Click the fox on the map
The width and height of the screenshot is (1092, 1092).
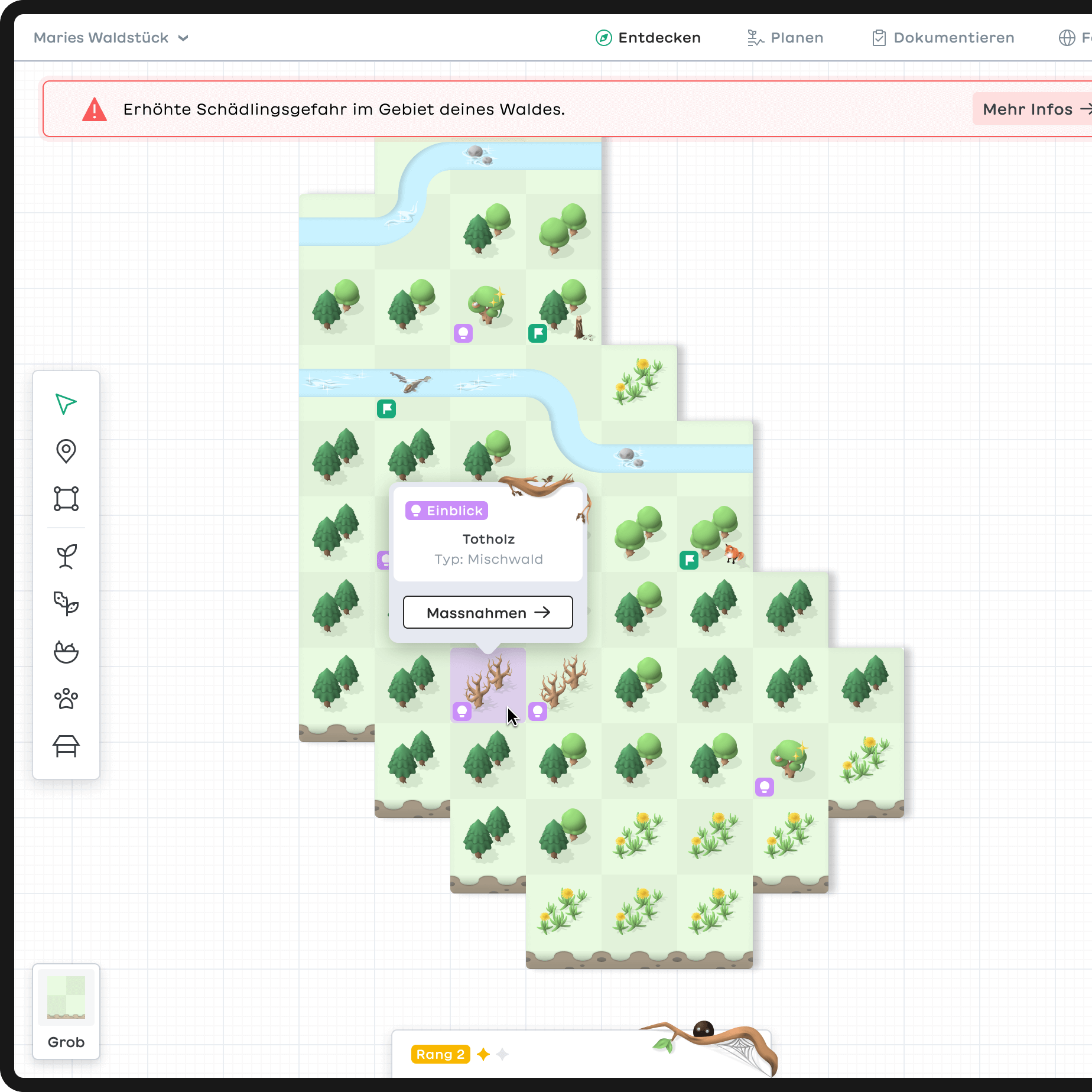734,554
